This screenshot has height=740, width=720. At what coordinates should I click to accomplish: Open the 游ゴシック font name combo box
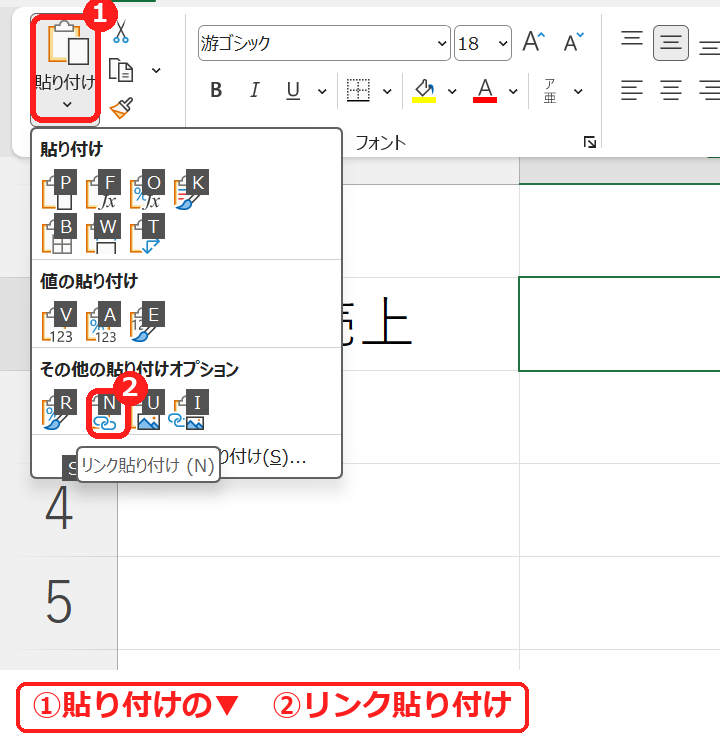click(324, 43)
